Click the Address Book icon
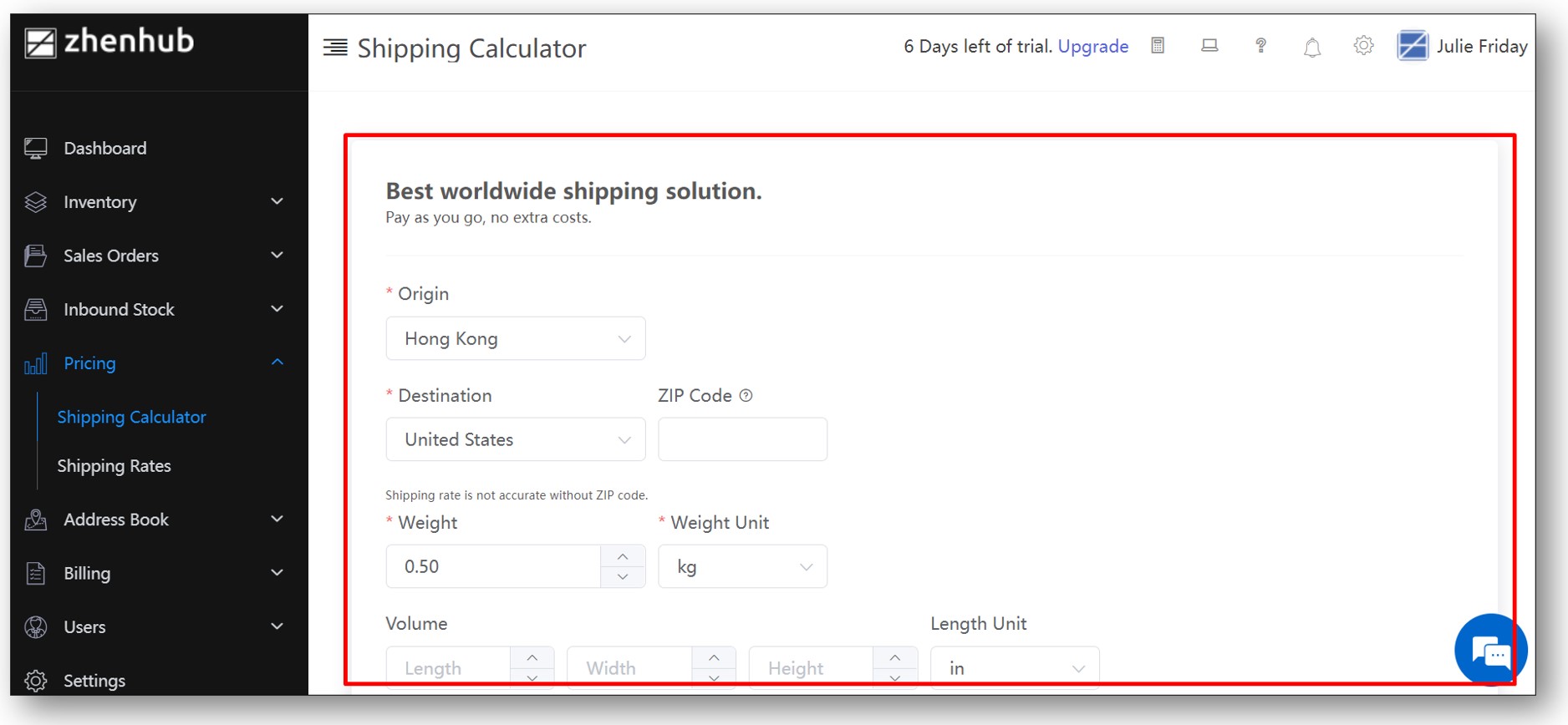This screenshot has width=1568, height=725. click(x=36, y=520)
